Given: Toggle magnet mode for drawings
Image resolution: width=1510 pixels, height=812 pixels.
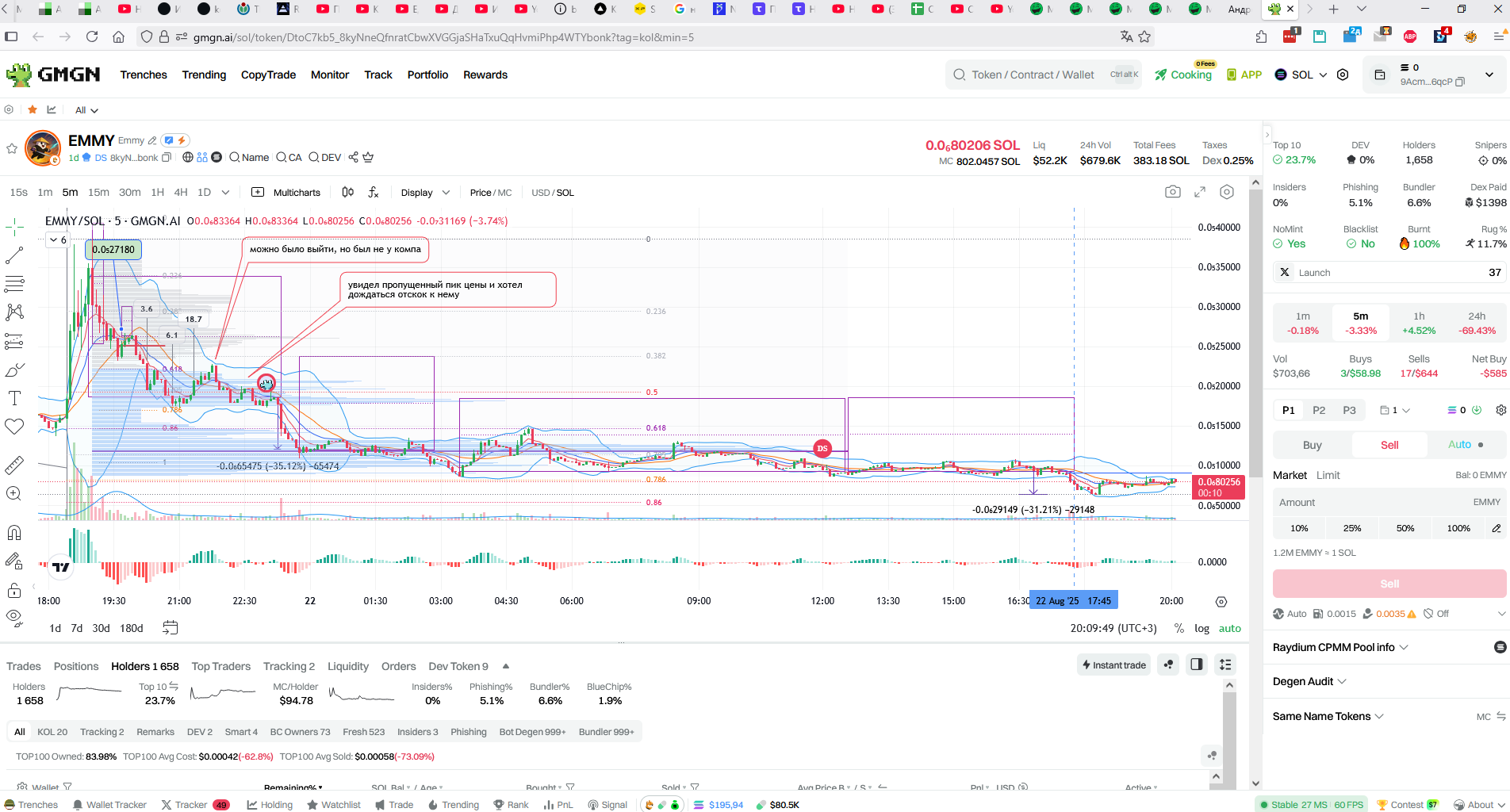Looking at the screenshot, I should pyautogui.click(x=14, y=532).
